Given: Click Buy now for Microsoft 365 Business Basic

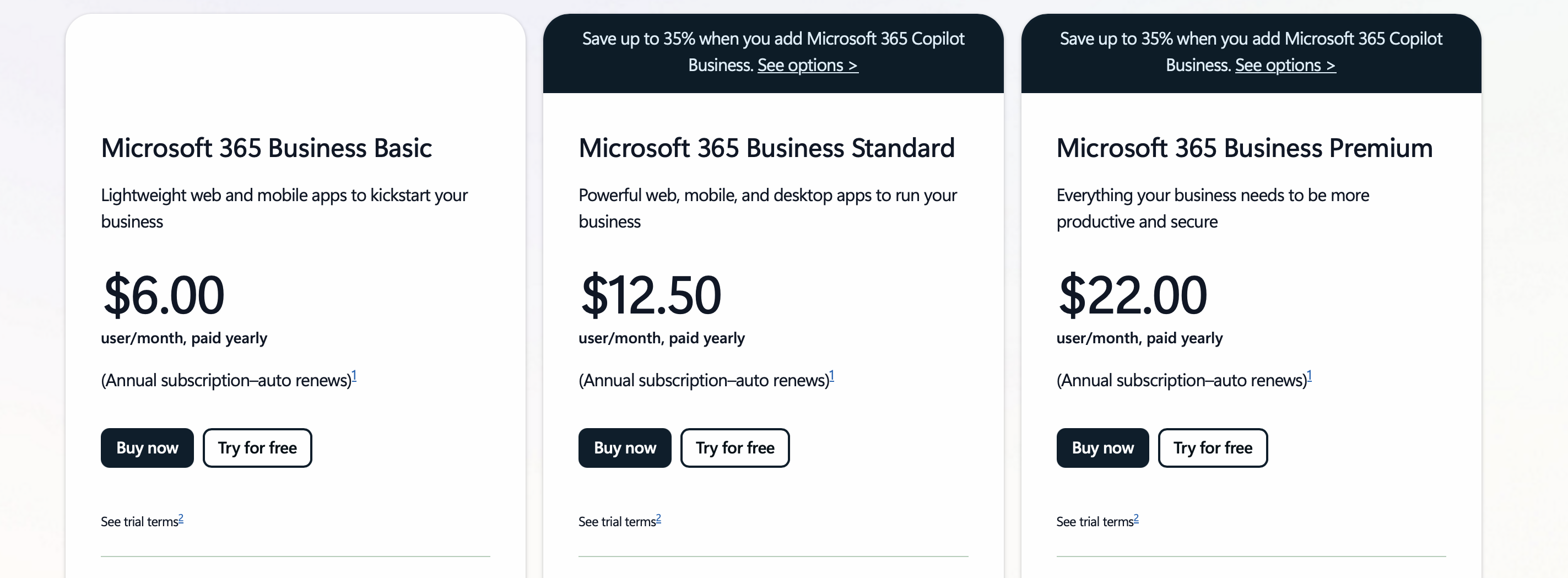Looking at the screenshot, I should click(x=147, y=447).
